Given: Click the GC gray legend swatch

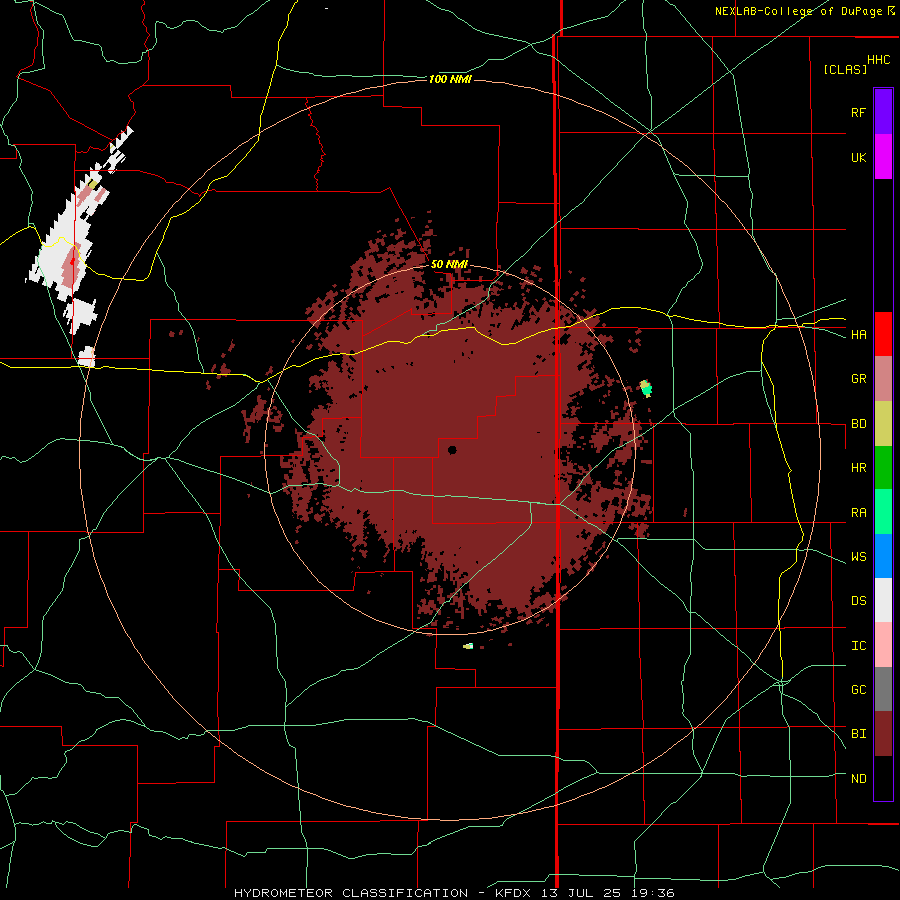Looking at the screenshot, I should coord(883,689).
